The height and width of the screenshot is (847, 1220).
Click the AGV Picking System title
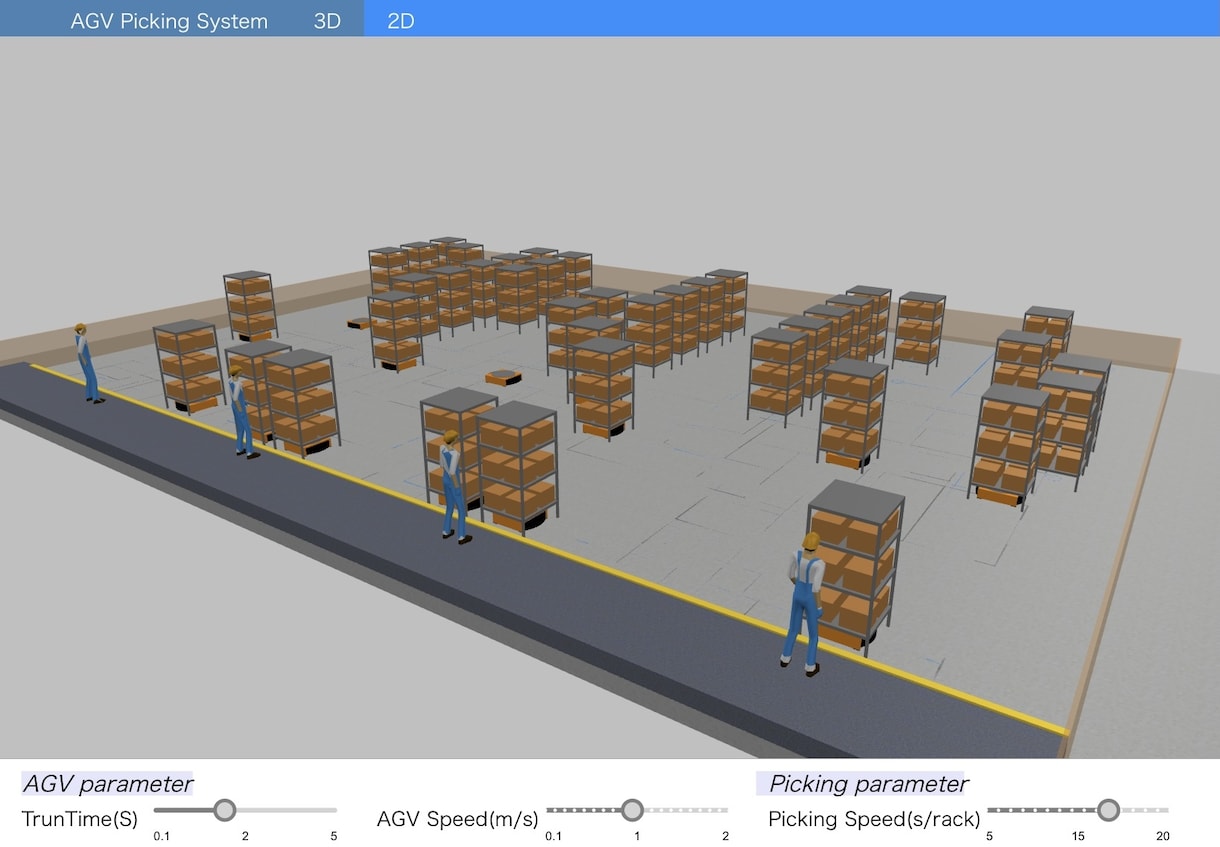coord(169,20)
